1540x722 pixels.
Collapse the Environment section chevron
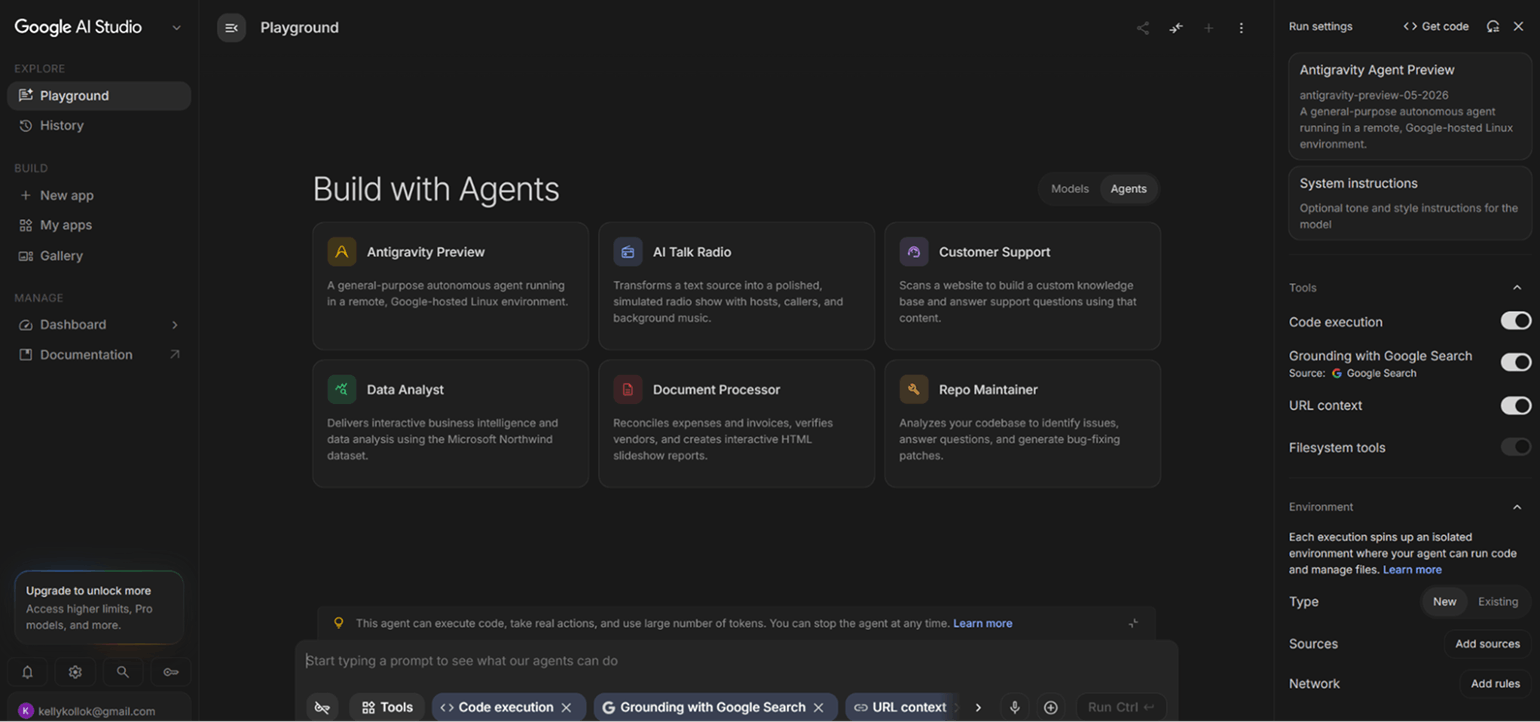click(x=1517, y=507)
